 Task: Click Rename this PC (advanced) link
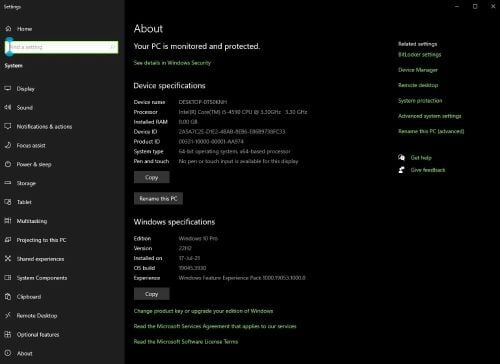[x=431, y=131]
